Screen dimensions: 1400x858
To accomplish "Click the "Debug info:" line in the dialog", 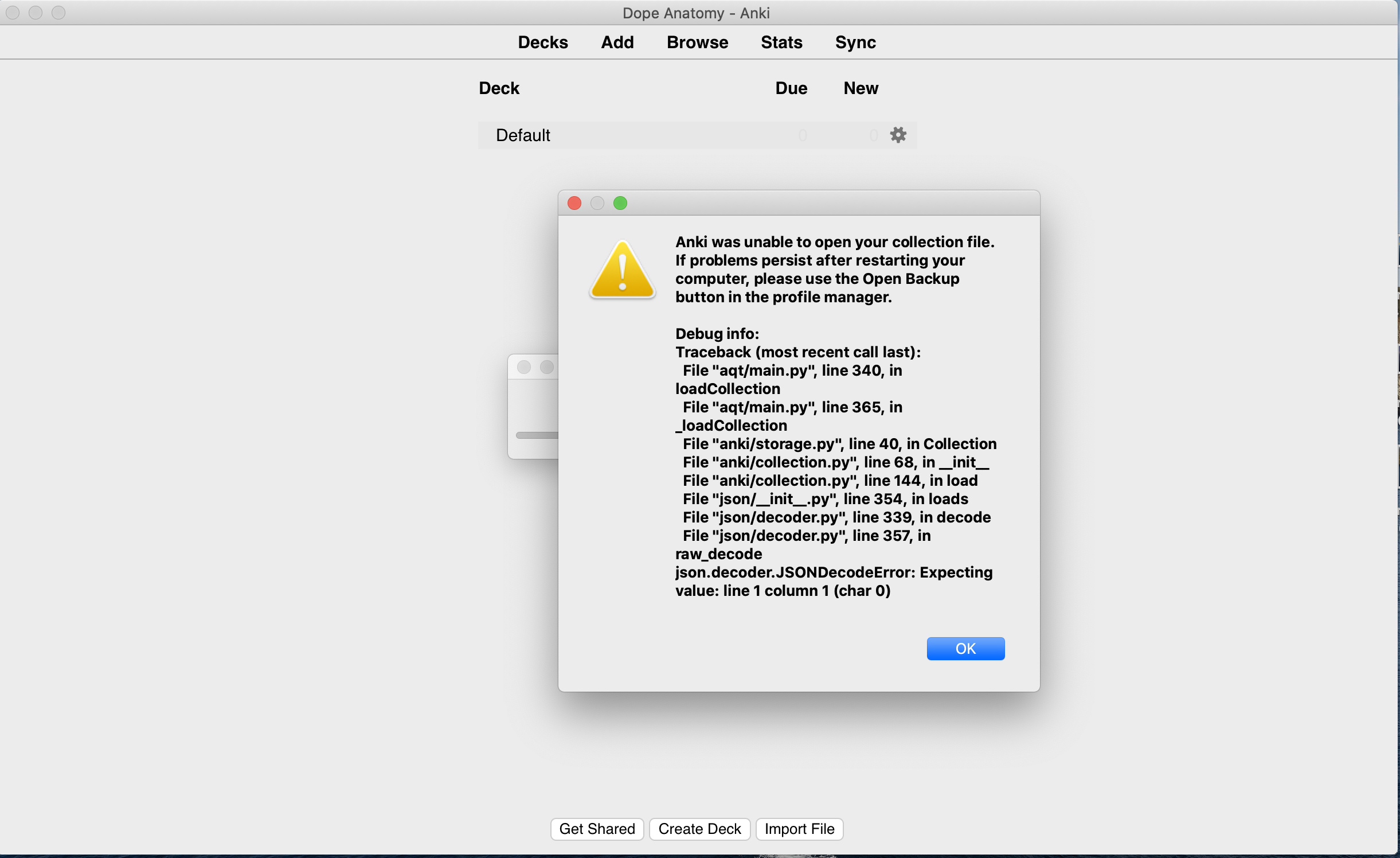I will [x=717, y=334].
